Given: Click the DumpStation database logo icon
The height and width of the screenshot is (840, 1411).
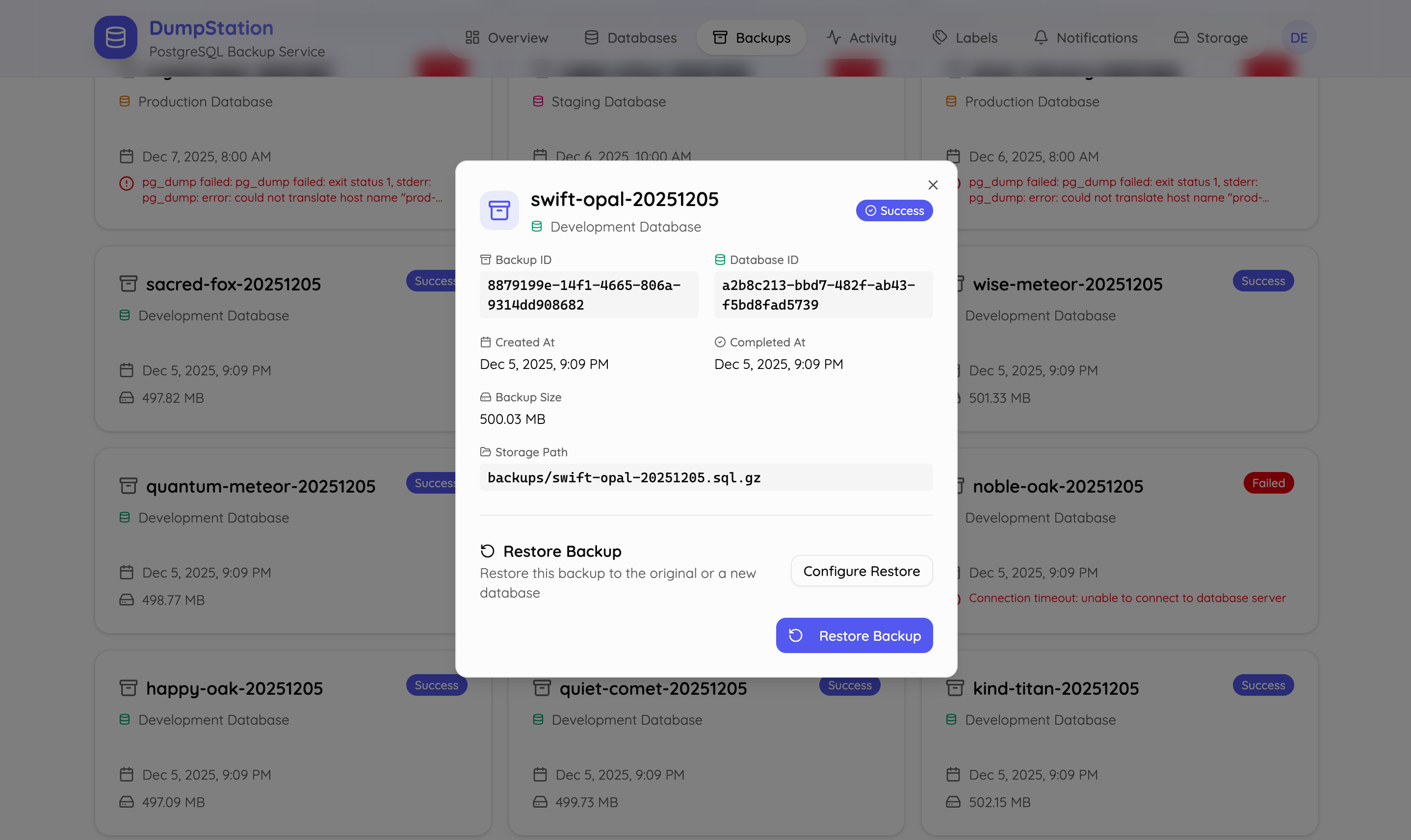Looking at the screenshot, I should pyautogui.click(x=115, y=37).
